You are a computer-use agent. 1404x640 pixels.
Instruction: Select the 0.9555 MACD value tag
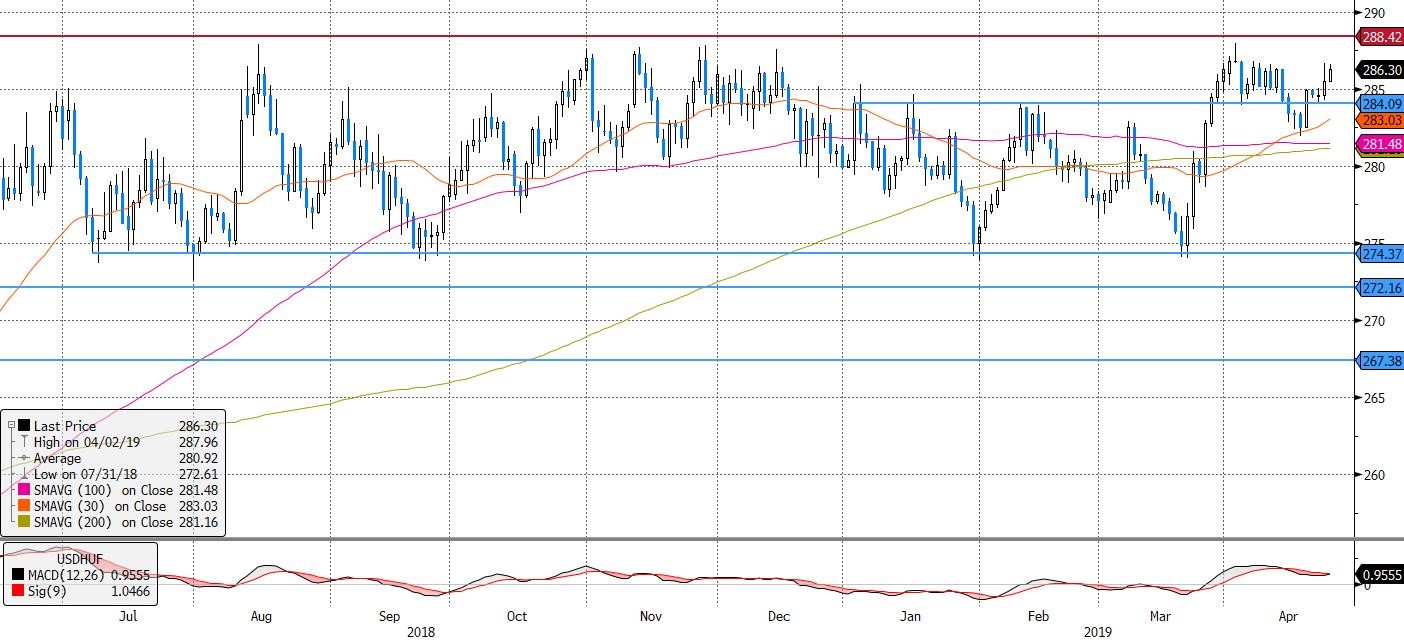tap(1379, 575)
